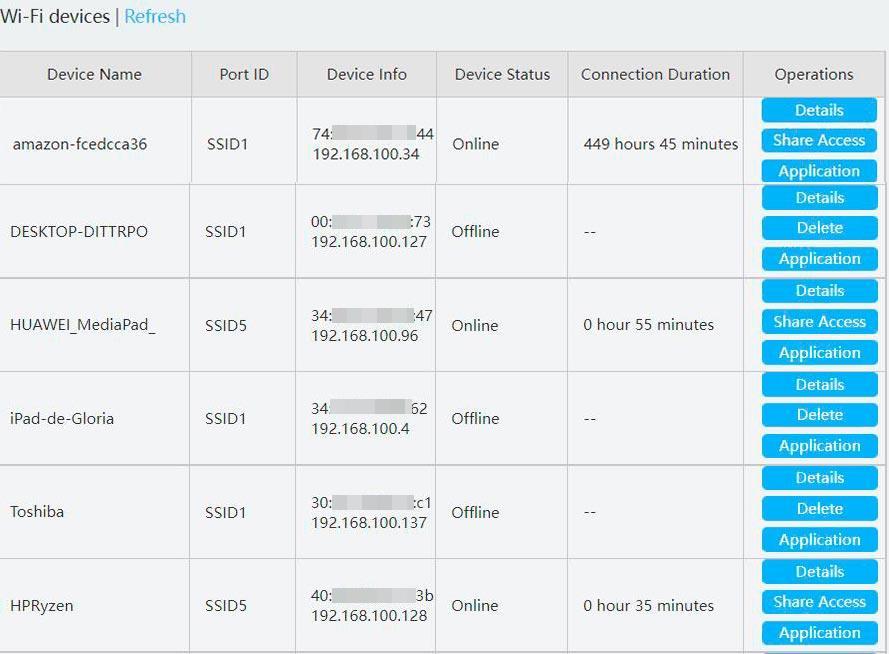This screenshot has width=889, height=654.
Task: Click IP address 192.168.100.34
Action: point(366,154)
